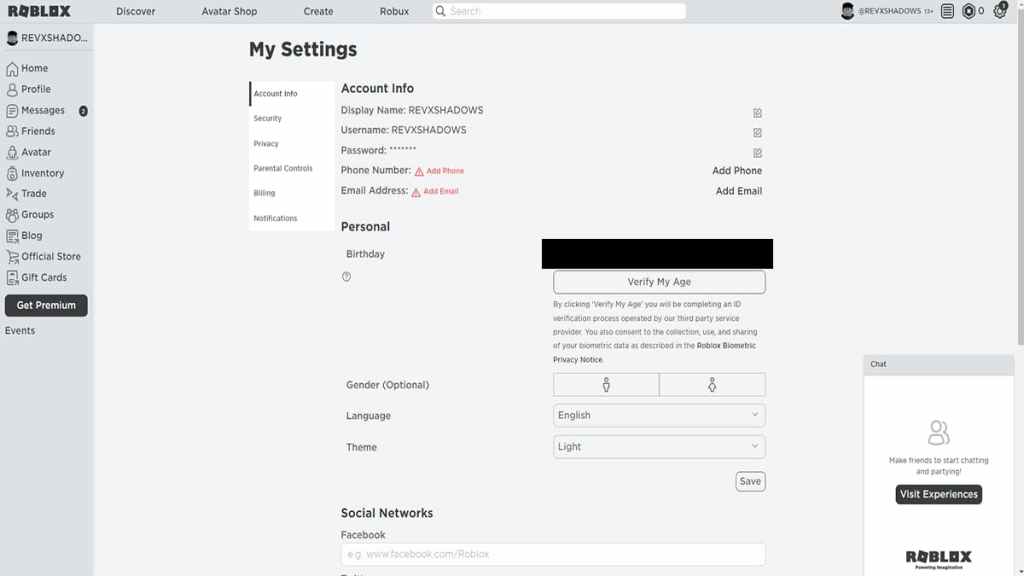Go to the Privacy settings tab

(266, 144)
